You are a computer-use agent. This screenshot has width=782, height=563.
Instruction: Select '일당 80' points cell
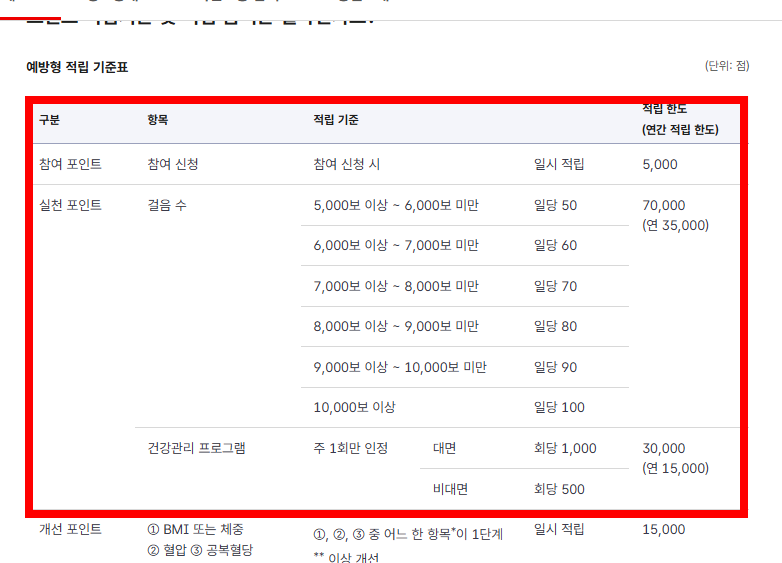556,326
